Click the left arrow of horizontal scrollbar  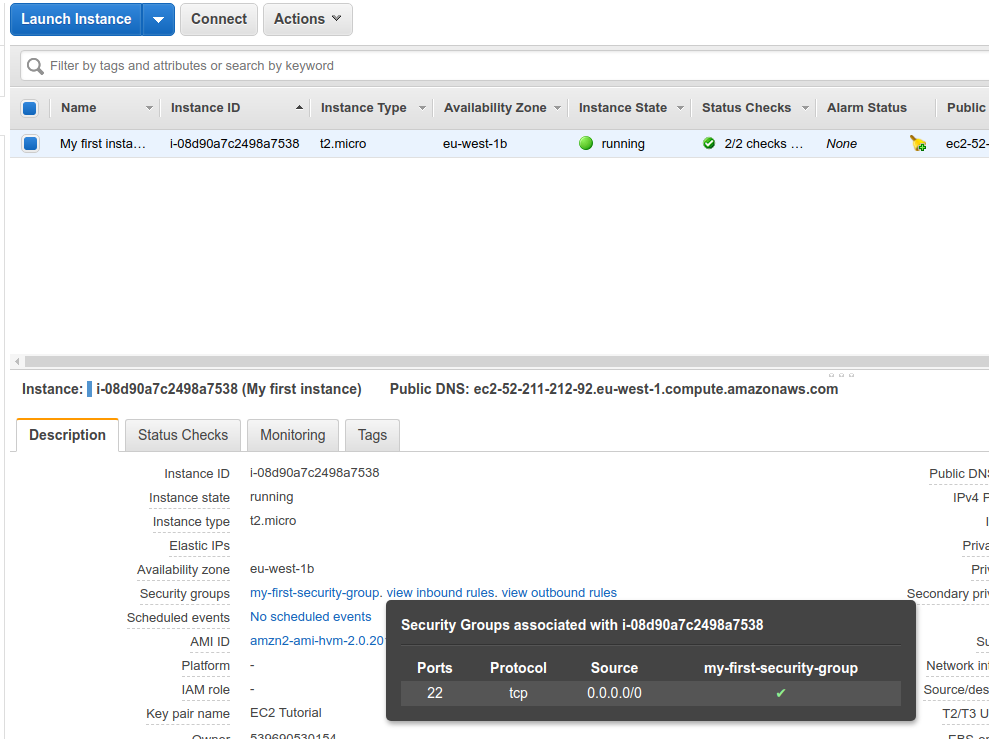pos(17,362)
